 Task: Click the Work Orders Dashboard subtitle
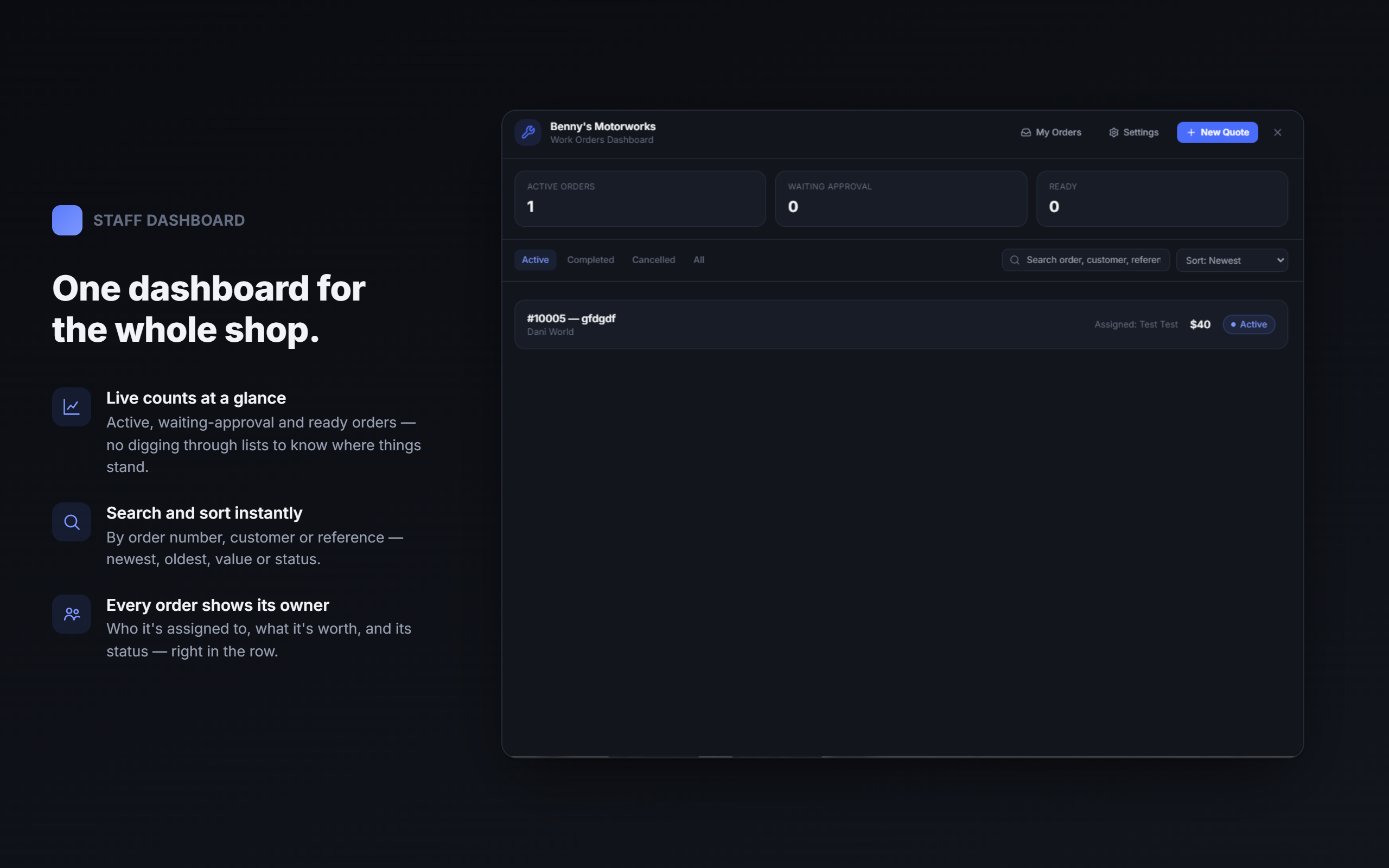click(601, 140)
